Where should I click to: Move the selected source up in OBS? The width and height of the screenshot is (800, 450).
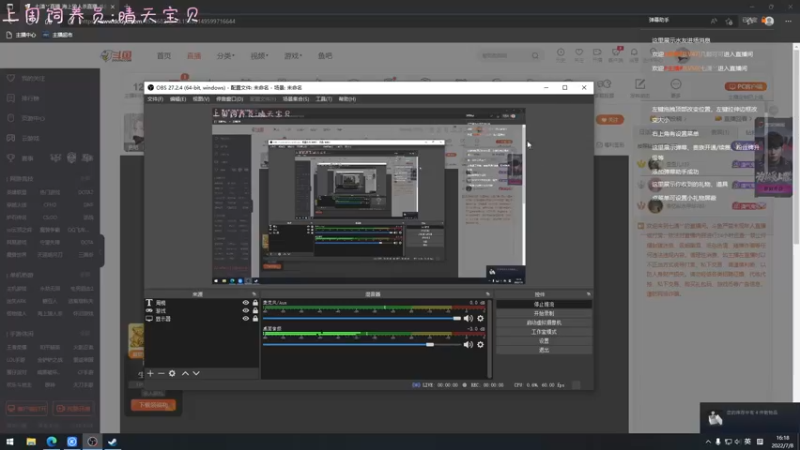pos(185,373)
